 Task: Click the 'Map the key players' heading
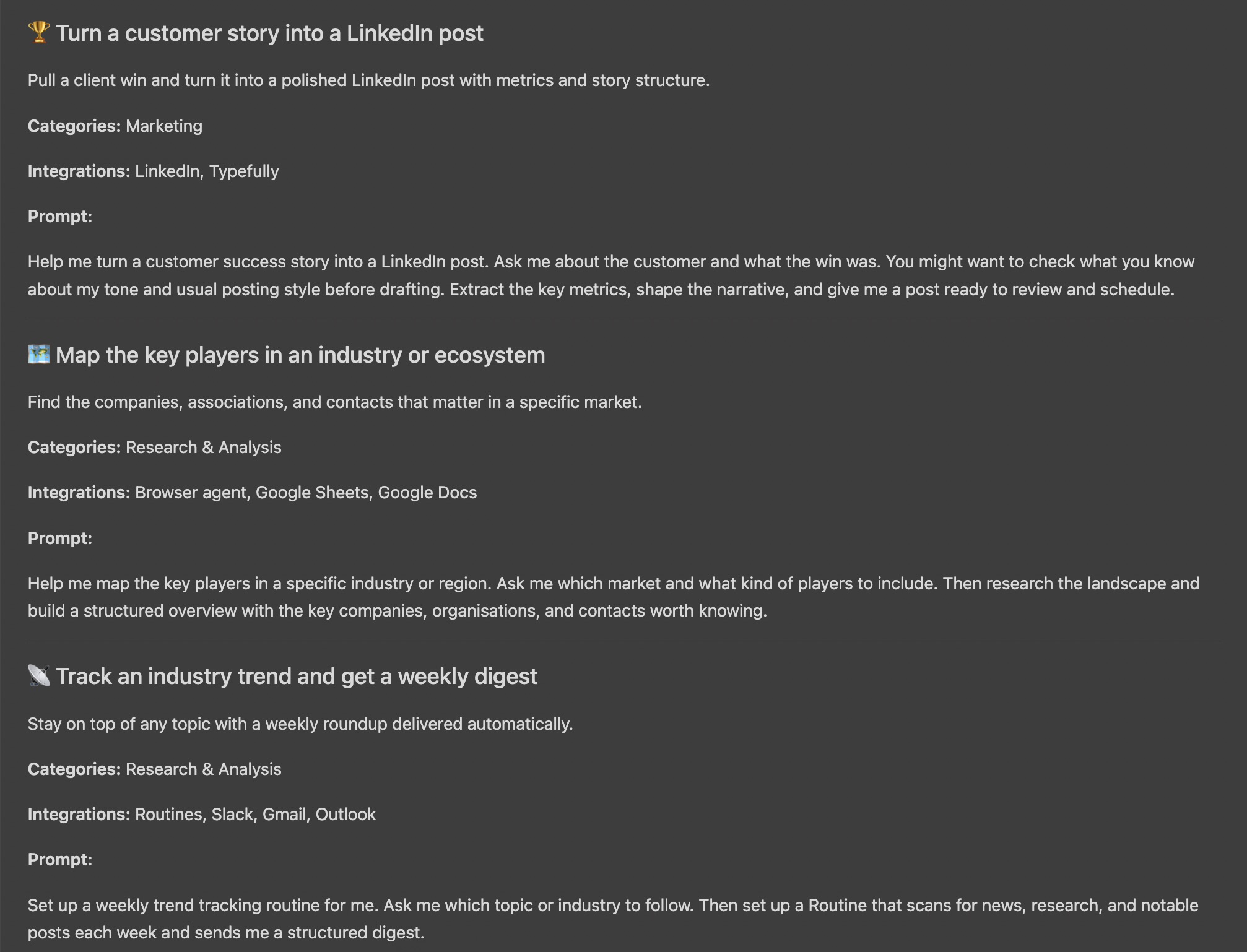[300, 355]
